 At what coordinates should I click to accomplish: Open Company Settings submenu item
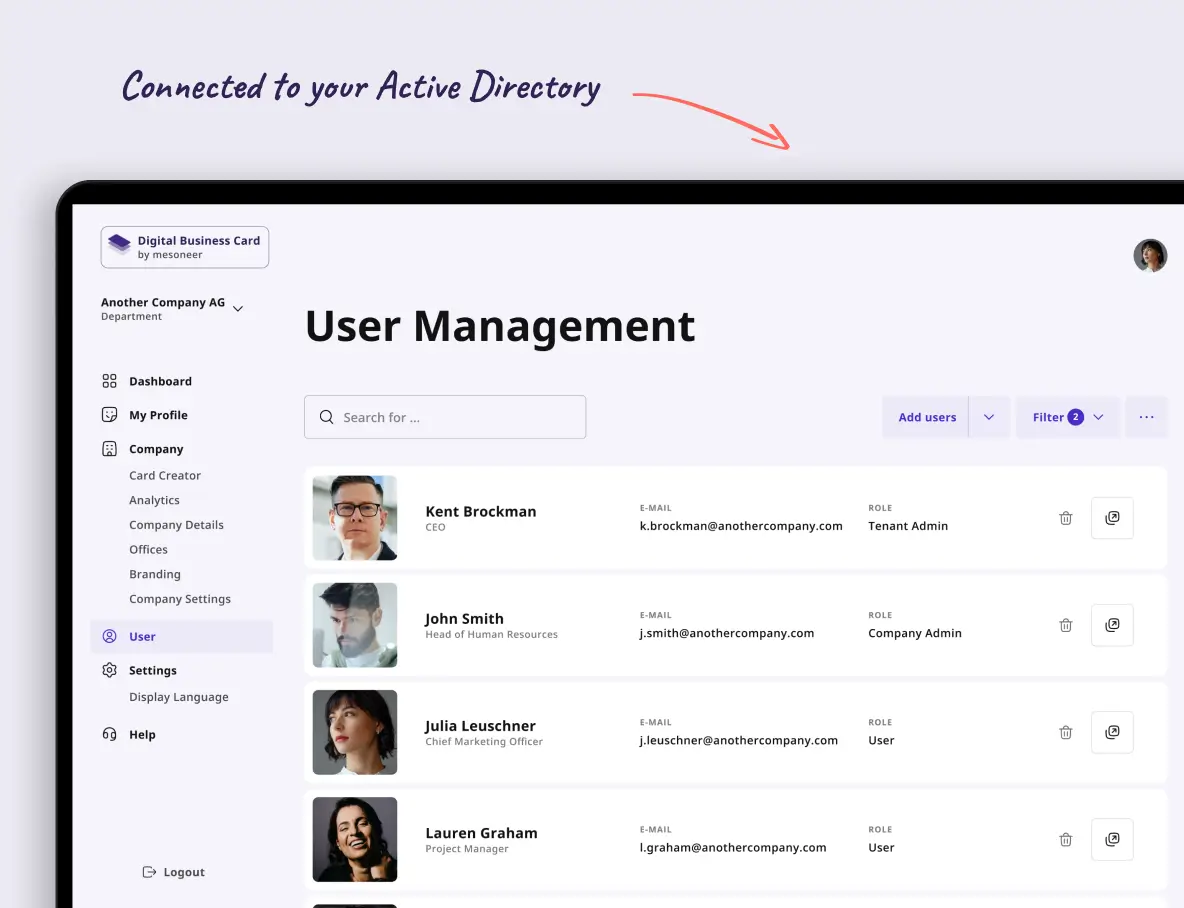tap(180, 599)
